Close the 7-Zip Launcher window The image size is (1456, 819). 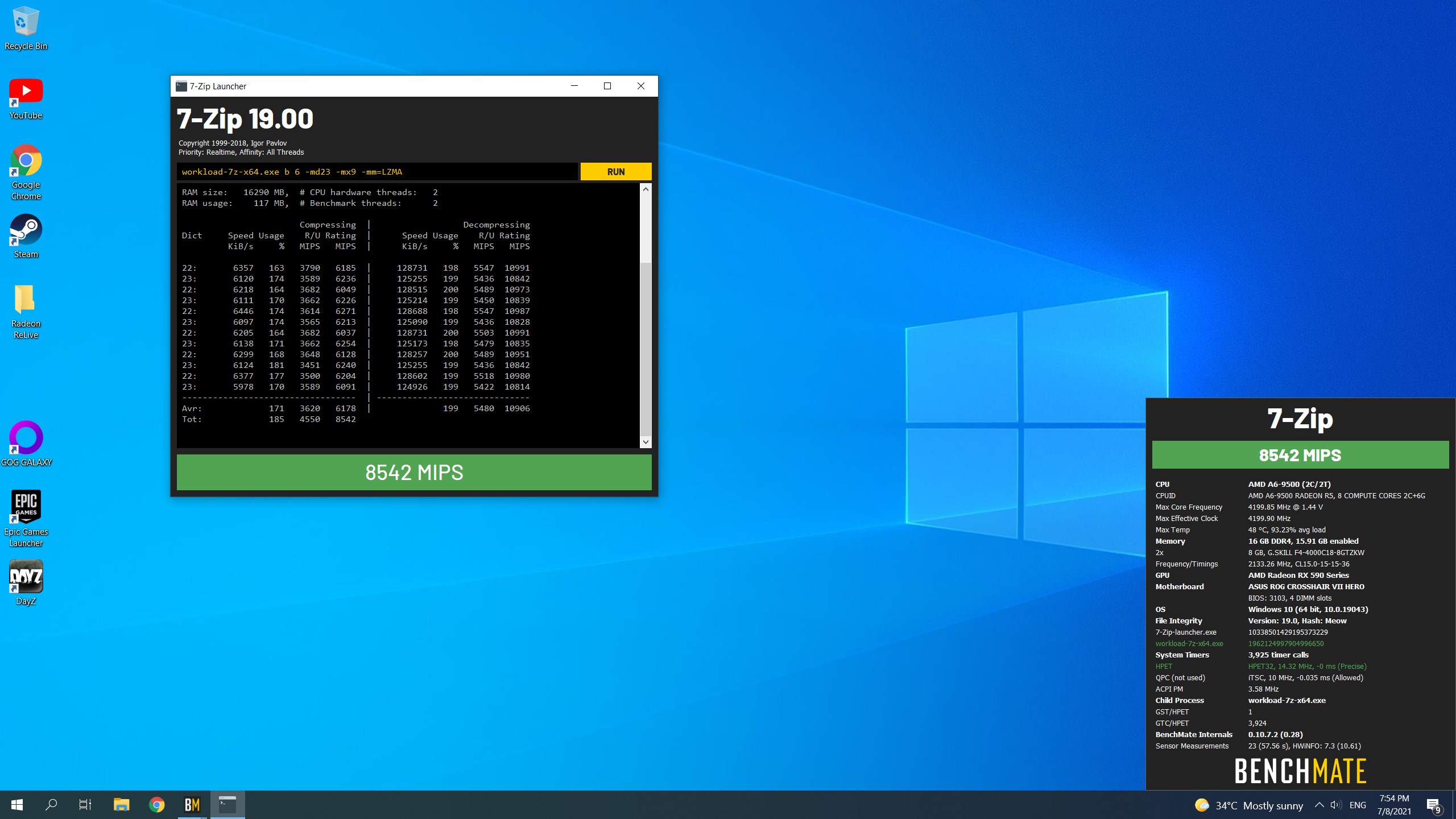(641, 86)
